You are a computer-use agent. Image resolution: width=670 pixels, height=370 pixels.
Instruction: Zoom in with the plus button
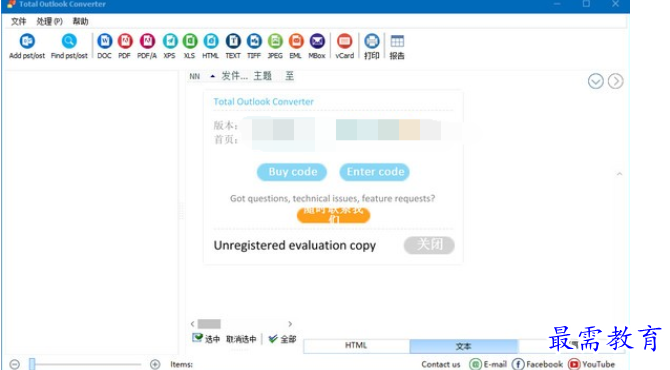tap(155, 364)
